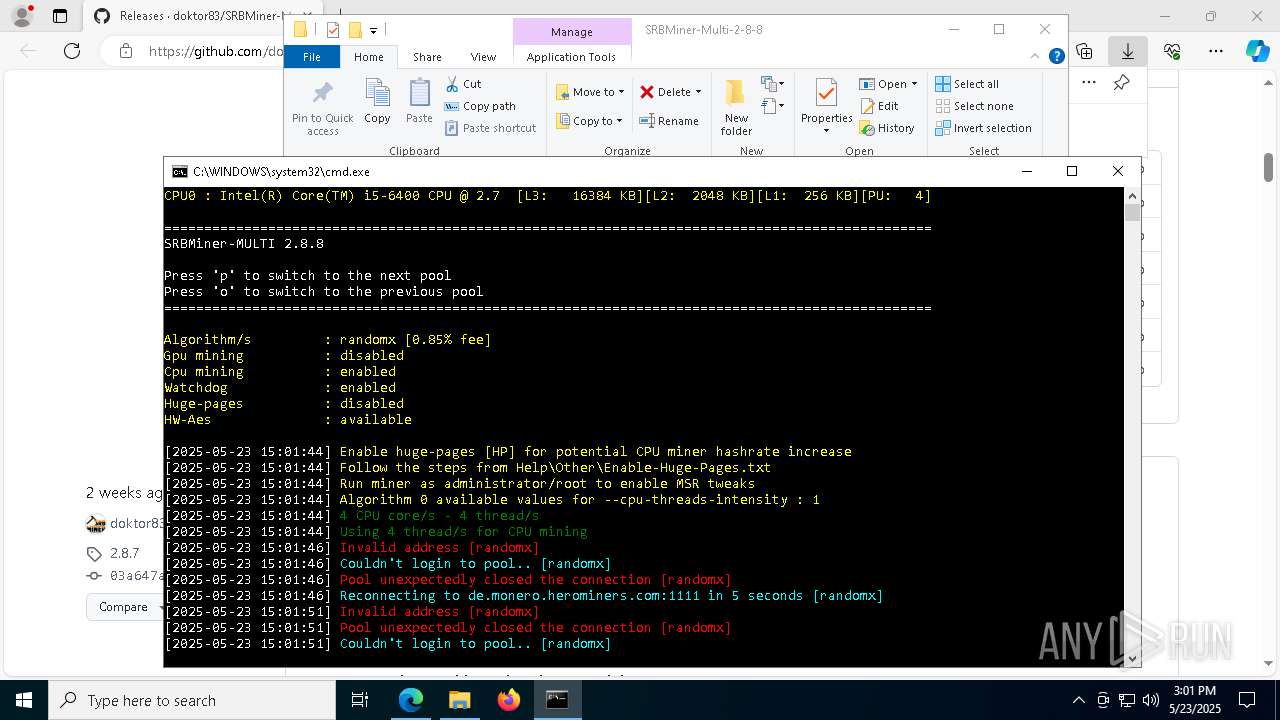Click Paste shortcut in the ribbon
This screenshot has height=720, width=1280.
click(x=490, y=128)
